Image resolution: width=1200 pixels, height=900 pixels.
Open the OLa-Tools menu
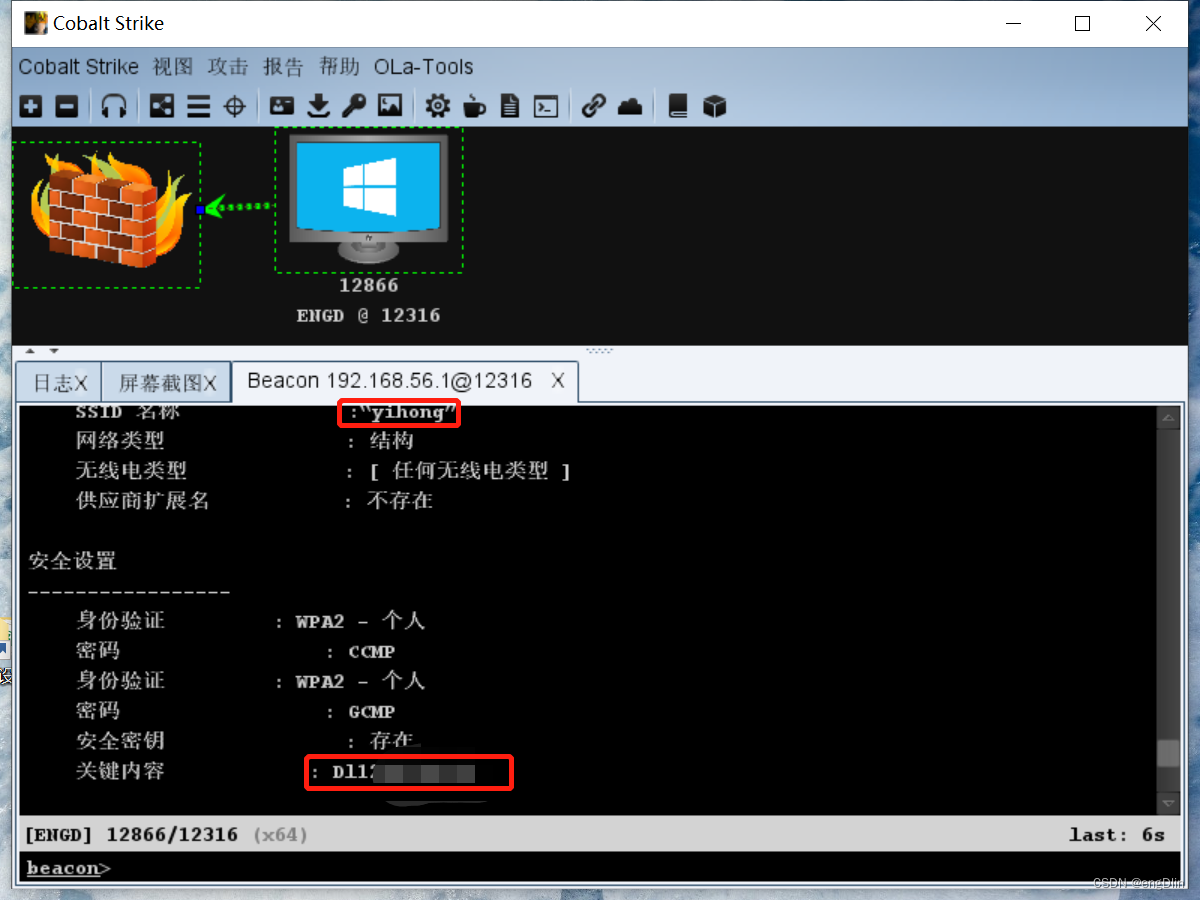pyautogui.click(x=424, y=67)
